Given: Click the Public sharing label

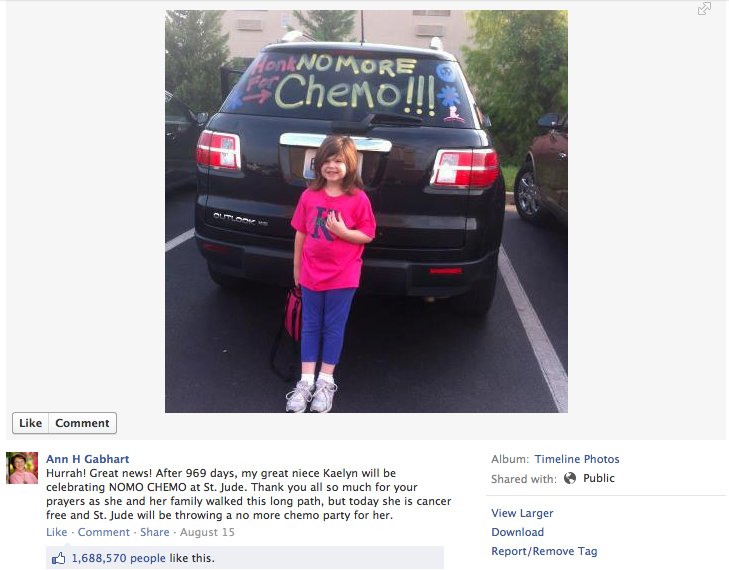Looking at the screenshot, I should pos(599,478).
